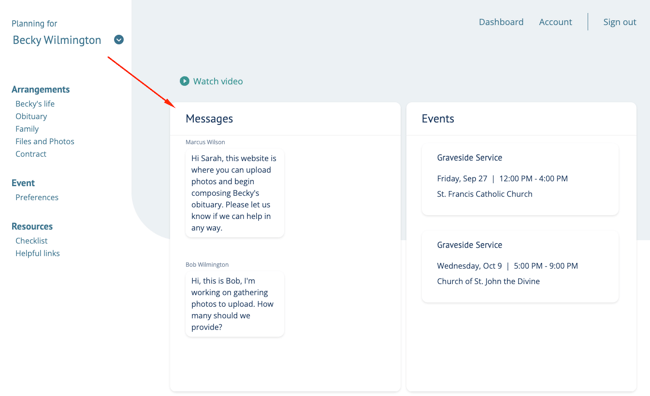Click the Arrangements heading

click(x=41, y=90)
